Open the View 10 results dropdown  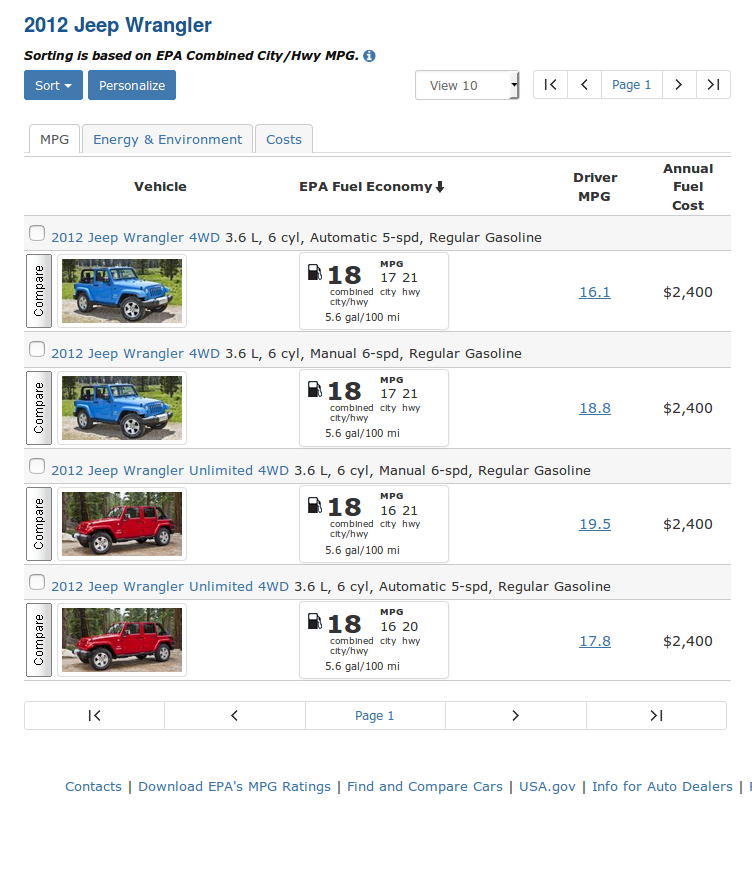[467, 85]
